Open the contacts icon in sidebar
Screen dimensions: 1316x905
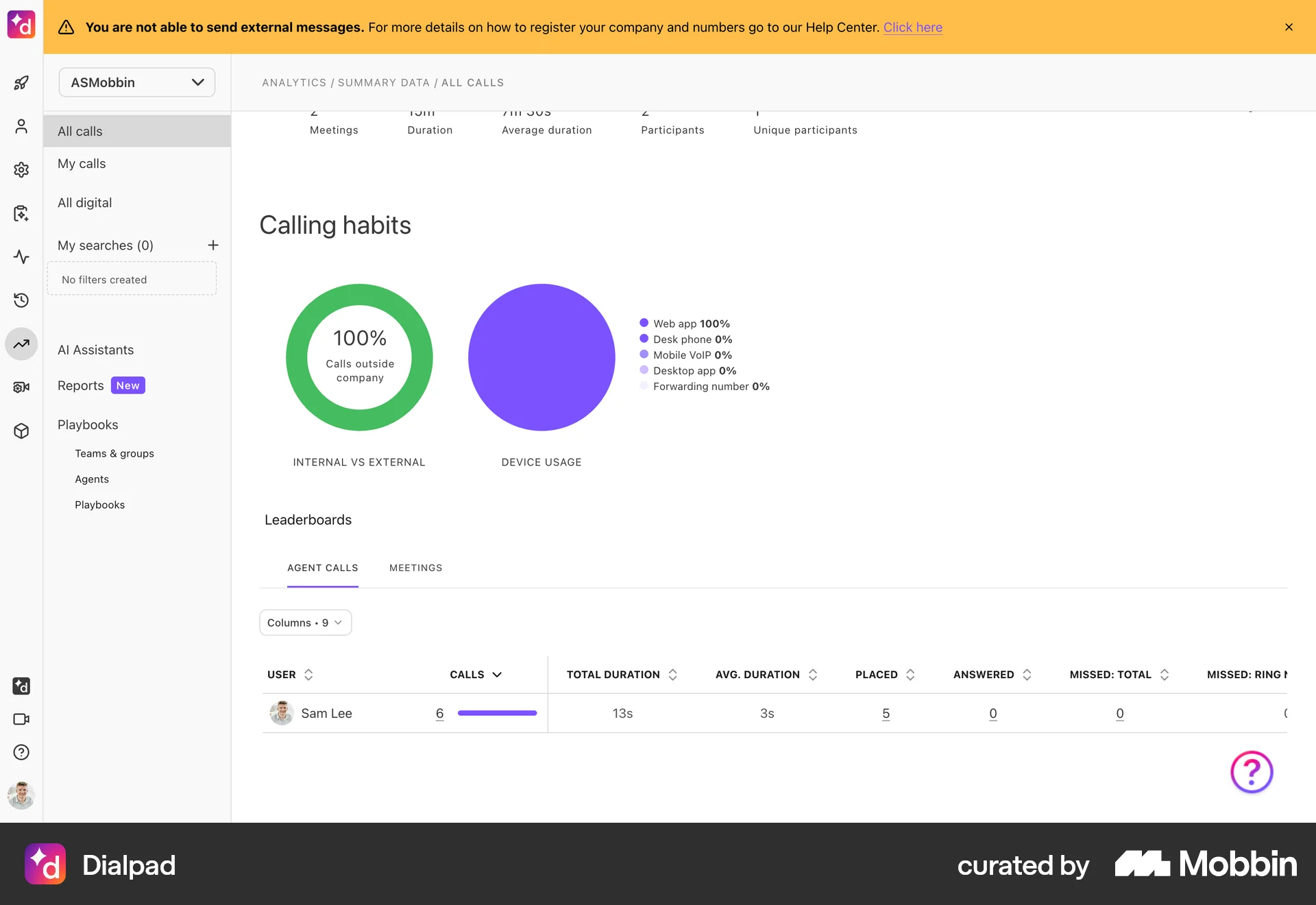click(21, 126)
